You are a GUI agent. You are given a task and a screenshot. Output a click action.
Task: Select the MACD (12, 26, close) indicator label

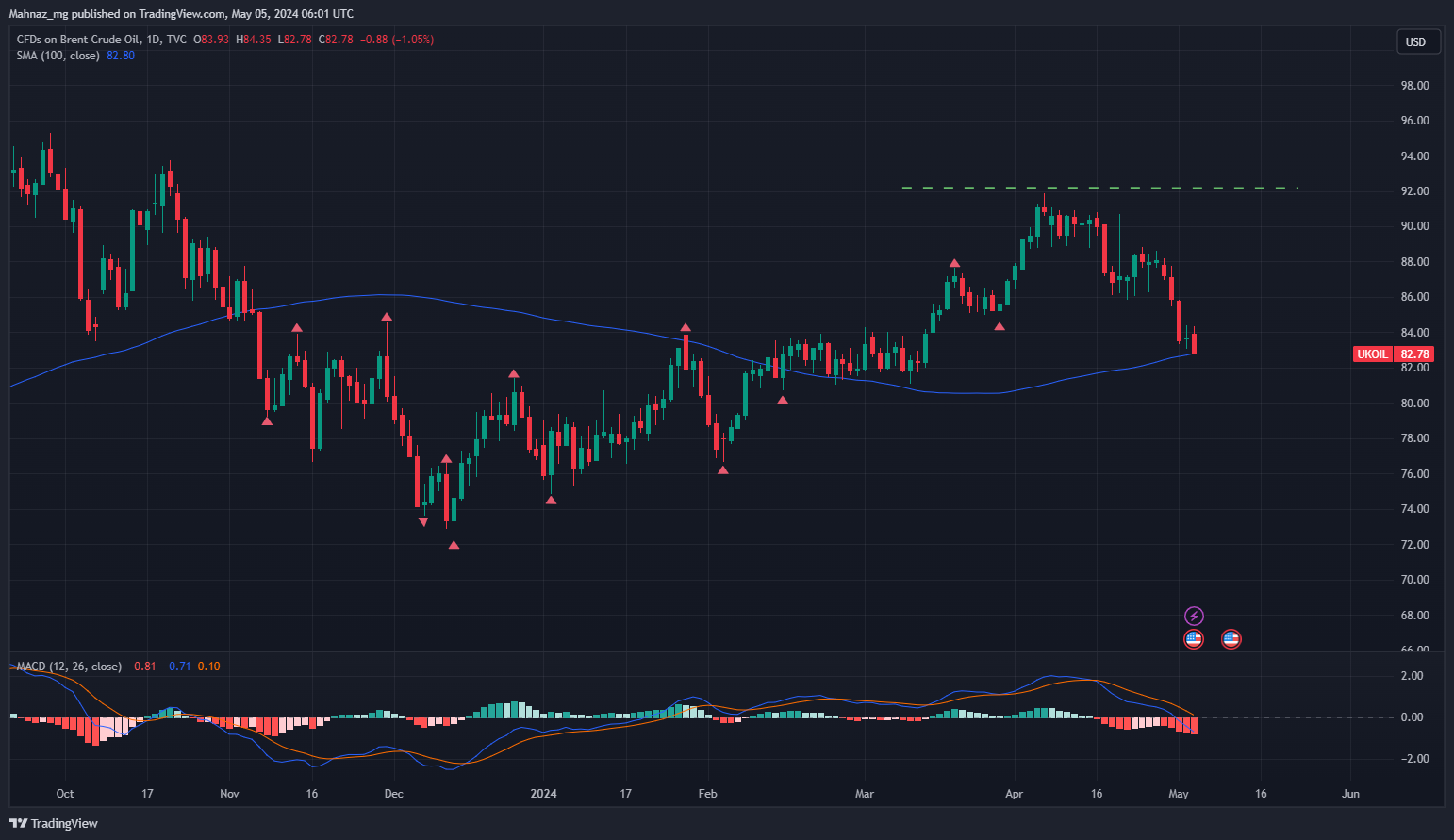pos(69,667)
